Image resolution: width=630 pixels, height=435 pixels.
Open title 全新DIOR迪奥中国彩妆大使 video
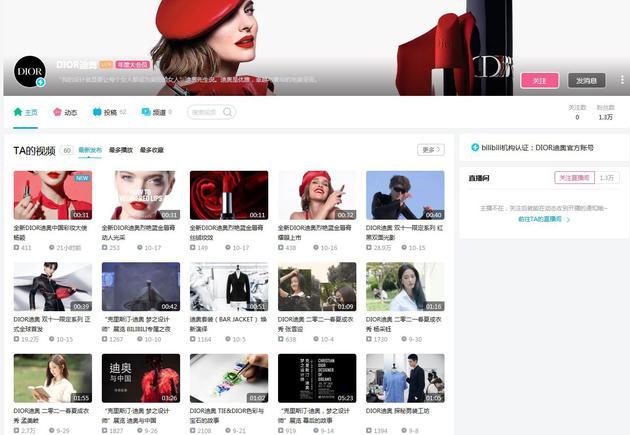pyautogui.click(x=50, y=232)
